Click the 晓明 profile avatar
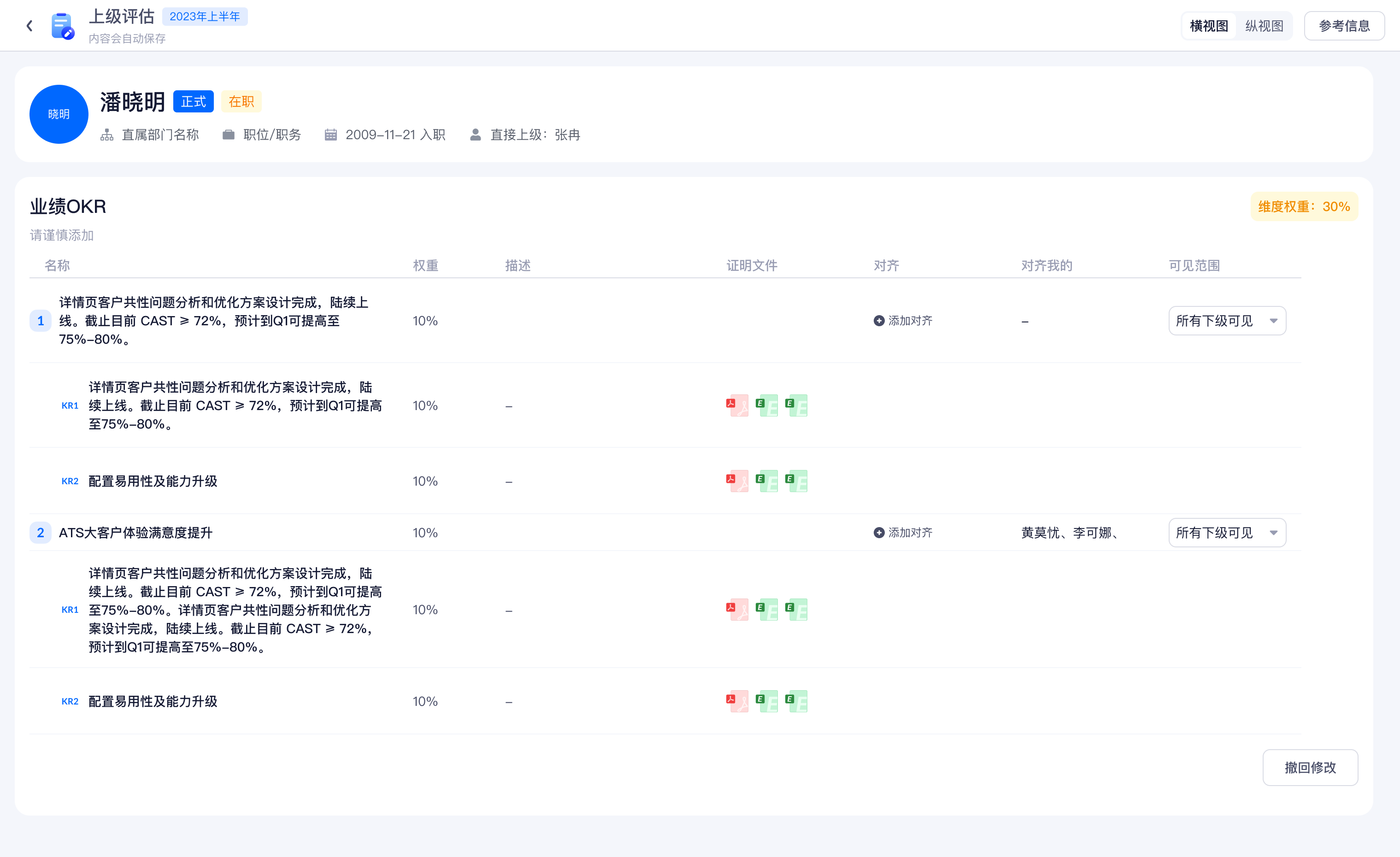Viewport: 1400px width, 857px height. point(59,114)
